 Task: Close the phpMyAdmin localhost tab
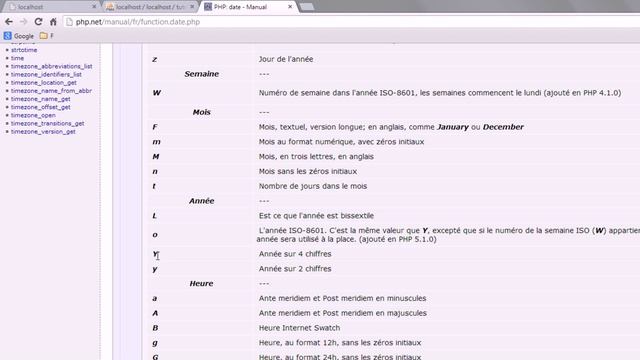coord(192,7)
